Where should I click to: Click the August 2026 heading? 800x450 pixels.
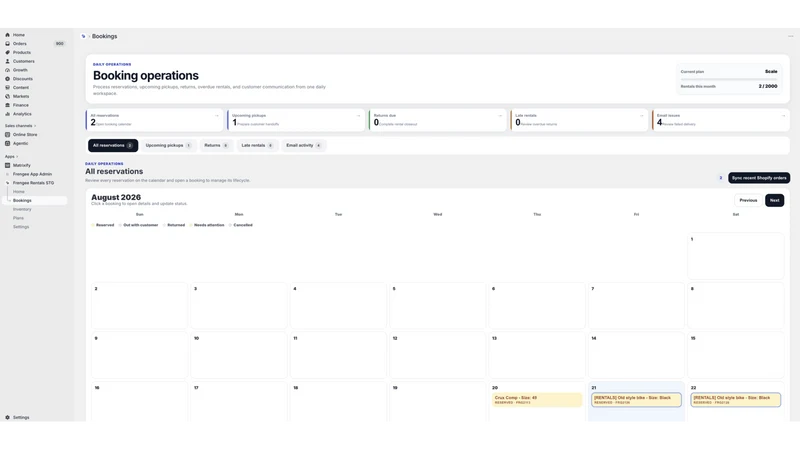pyautogui.click(x=116, y=197)
